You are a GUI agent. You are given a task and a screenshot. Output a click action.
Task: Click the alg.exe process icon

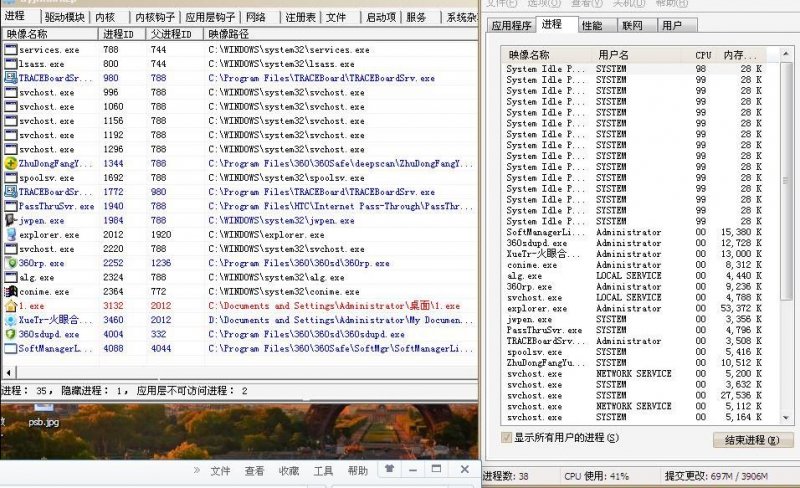[x=11, y=277]
